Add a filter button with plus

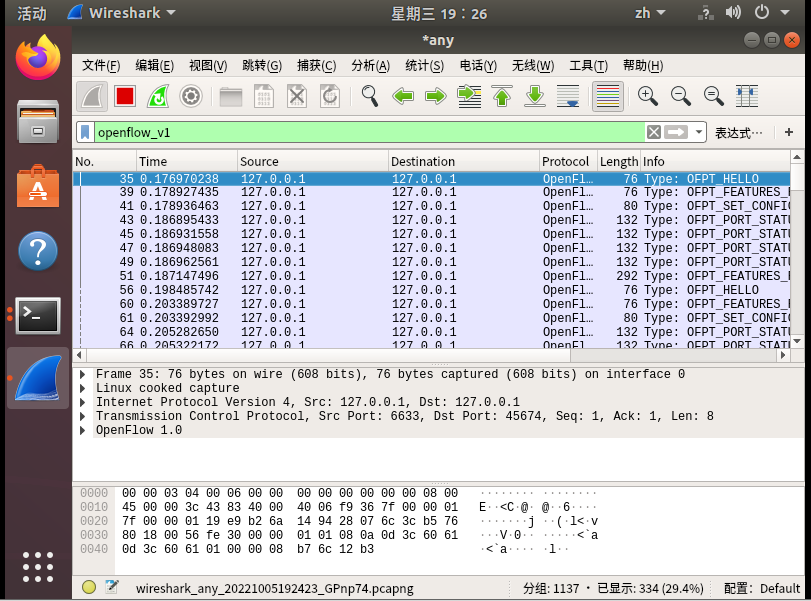(x=789, y=132)
